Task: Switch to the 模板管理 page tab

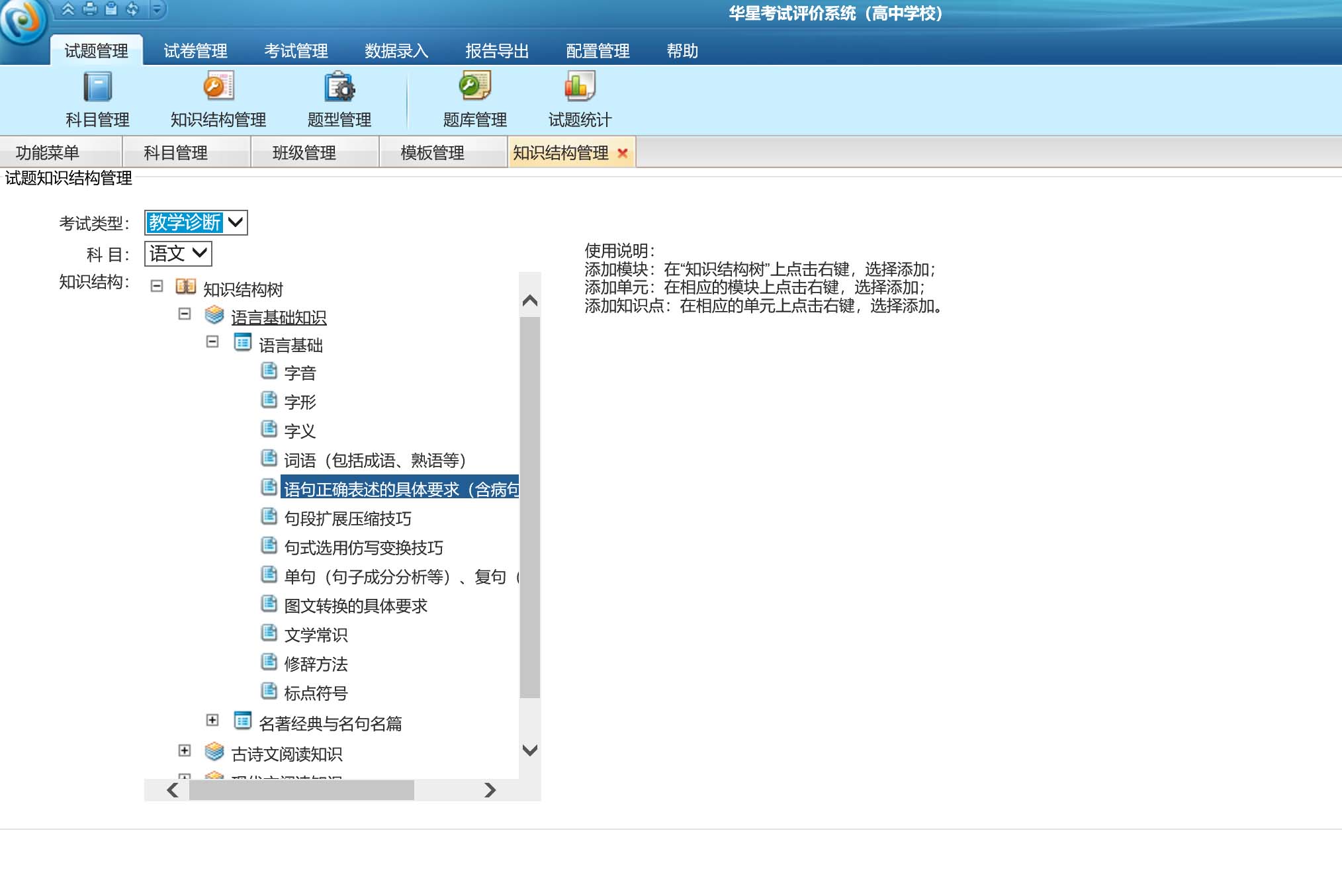Action: click(x=443, y=152)
